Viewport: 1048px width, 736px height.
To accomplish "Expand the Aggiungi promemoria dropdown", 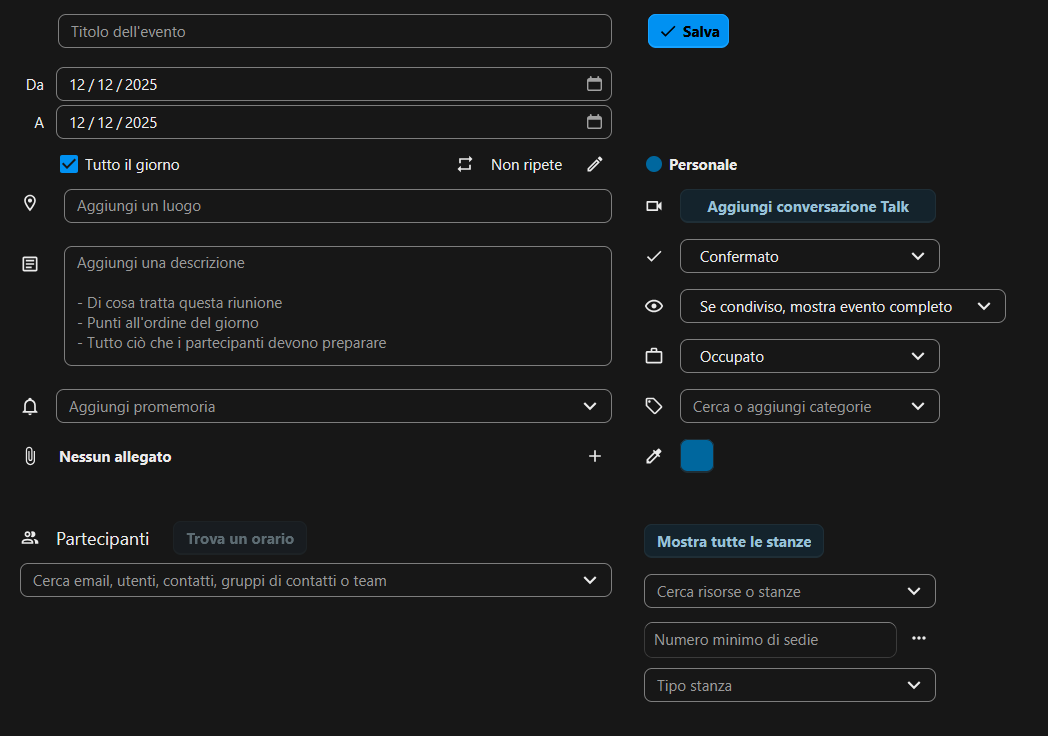I will click(333, 407).
